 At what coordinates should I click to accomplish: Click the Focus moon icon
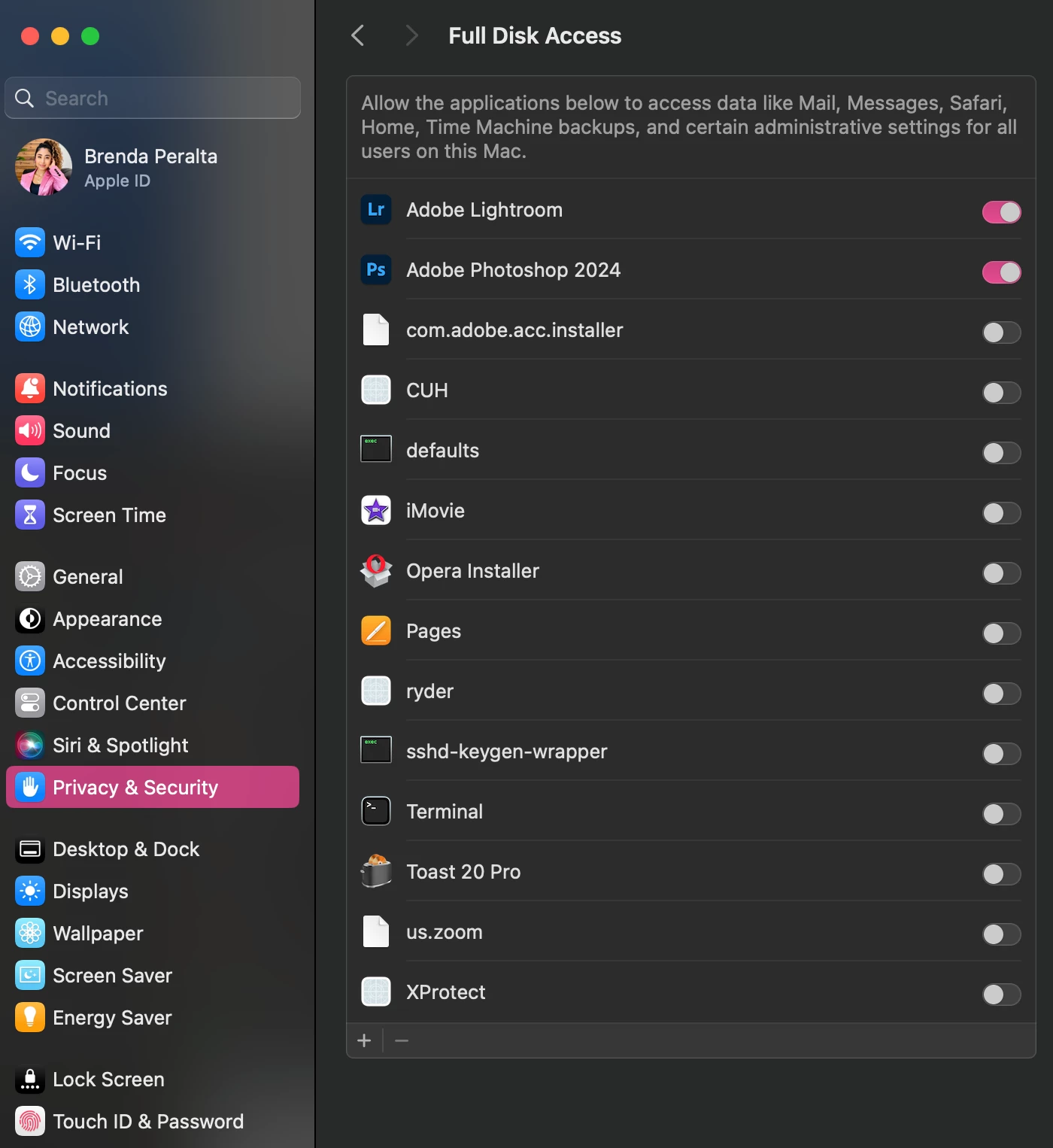pos(30,472)
